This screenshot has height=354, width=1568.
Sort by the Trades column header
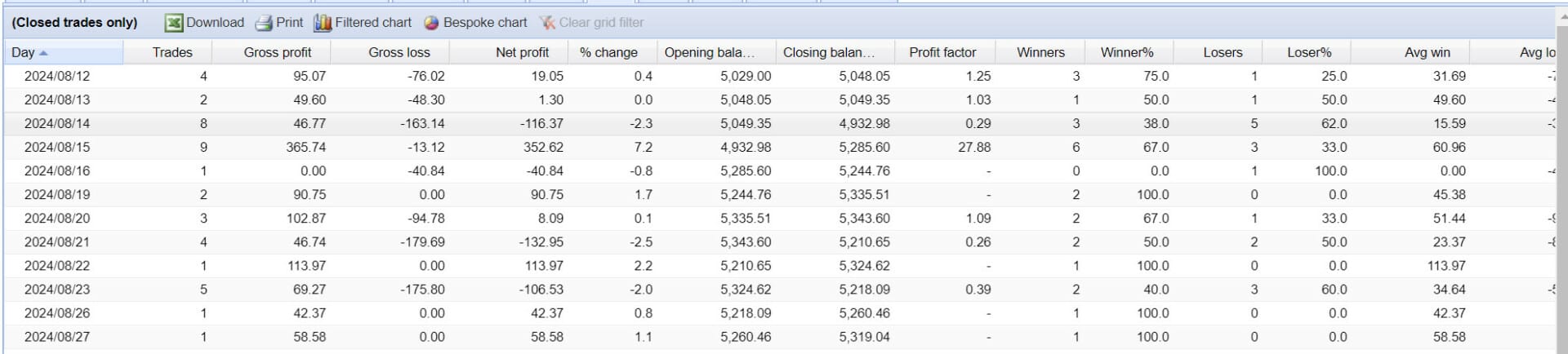[172, 52]
